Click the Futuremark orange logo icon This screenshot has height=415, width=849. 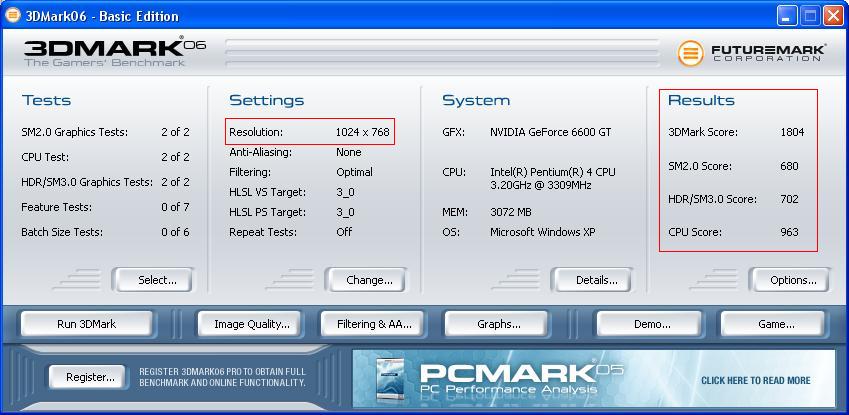[690, 53]
